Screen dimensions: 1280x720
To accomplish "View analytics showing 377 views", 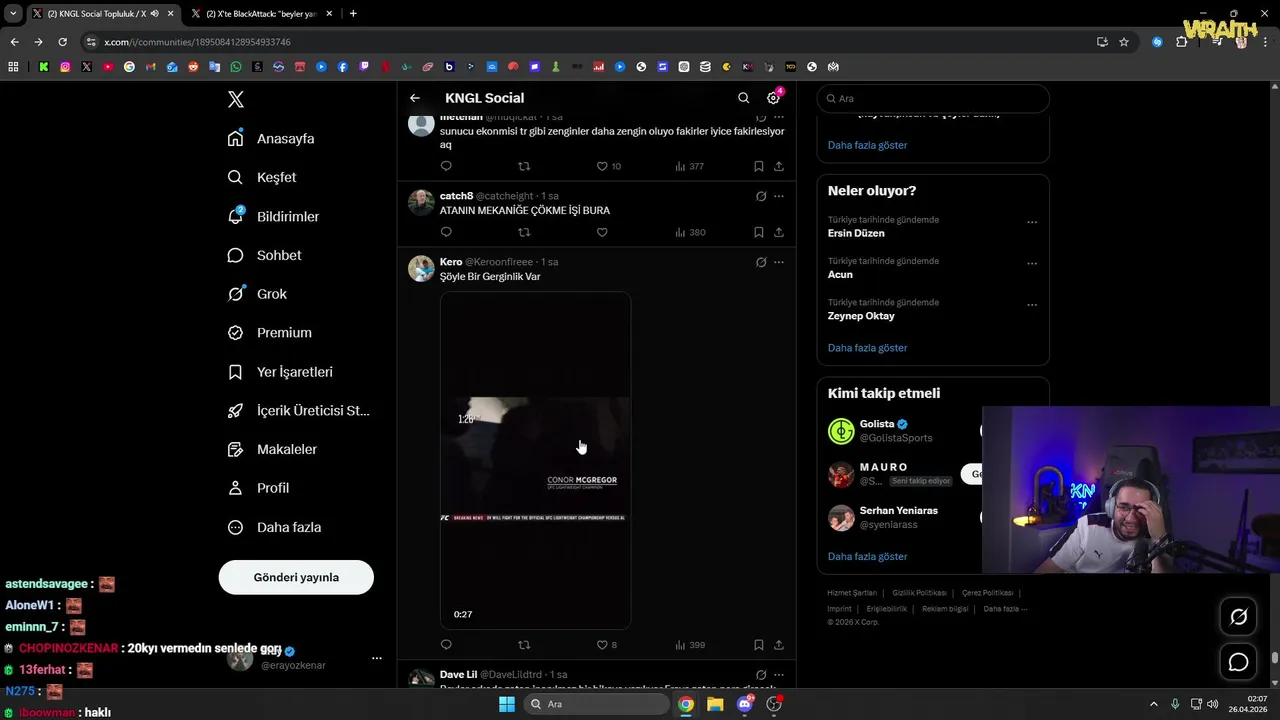I will tap(690, 166).
